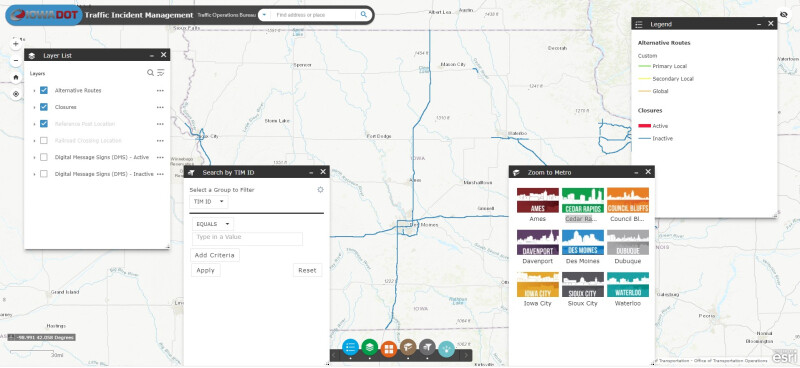Screen dimensions: 800x368
Task: Open teal lightbulb widget icon
Action: tap(446, 349)
